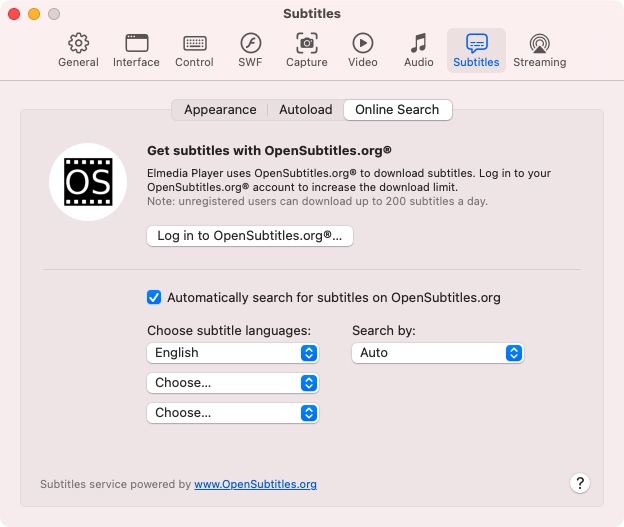Open www.OpenSubtitles.org link
624x527 pixels.
pyautogui.click(x=255, y=484)
